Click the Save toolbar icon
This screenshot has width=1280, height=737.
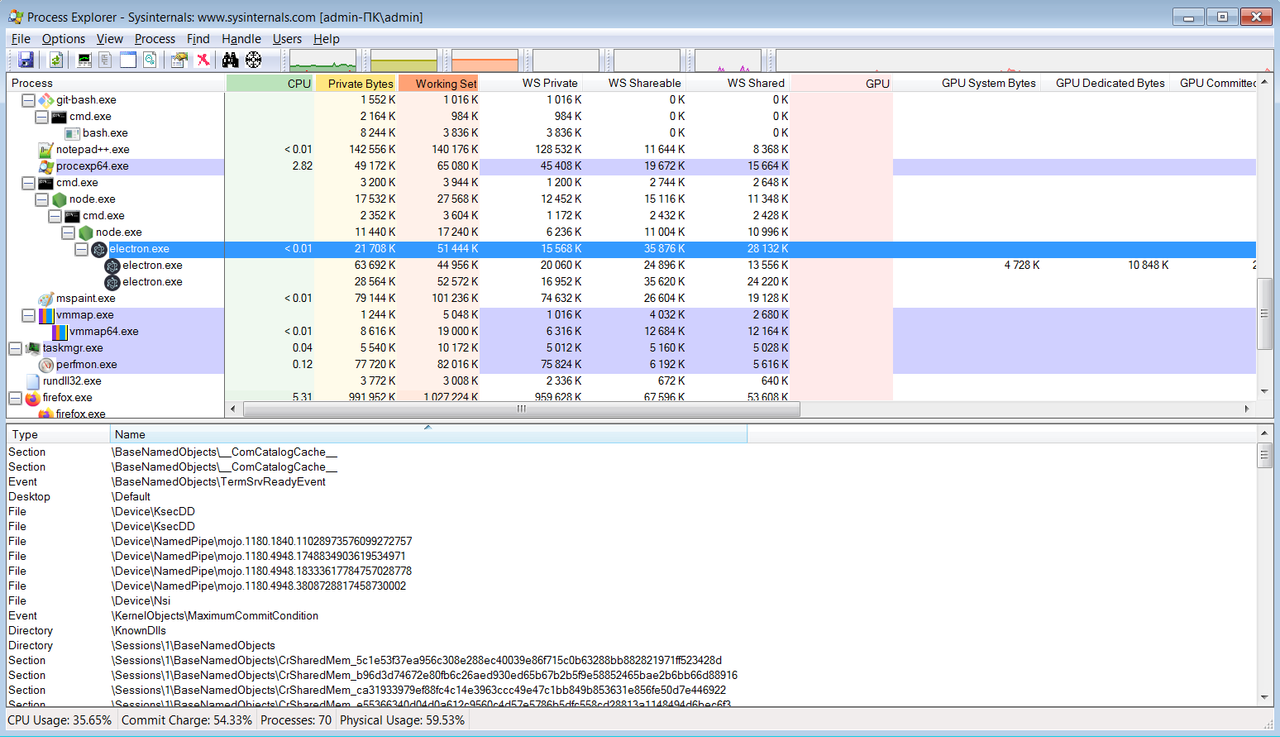point(26,59)
